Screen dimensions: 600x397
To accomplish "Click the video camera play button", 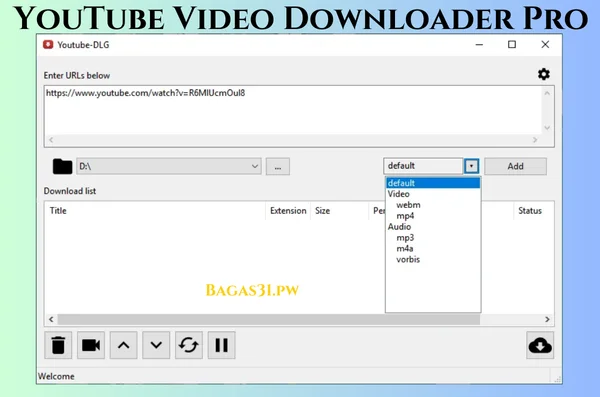I will tap(91, 345).
